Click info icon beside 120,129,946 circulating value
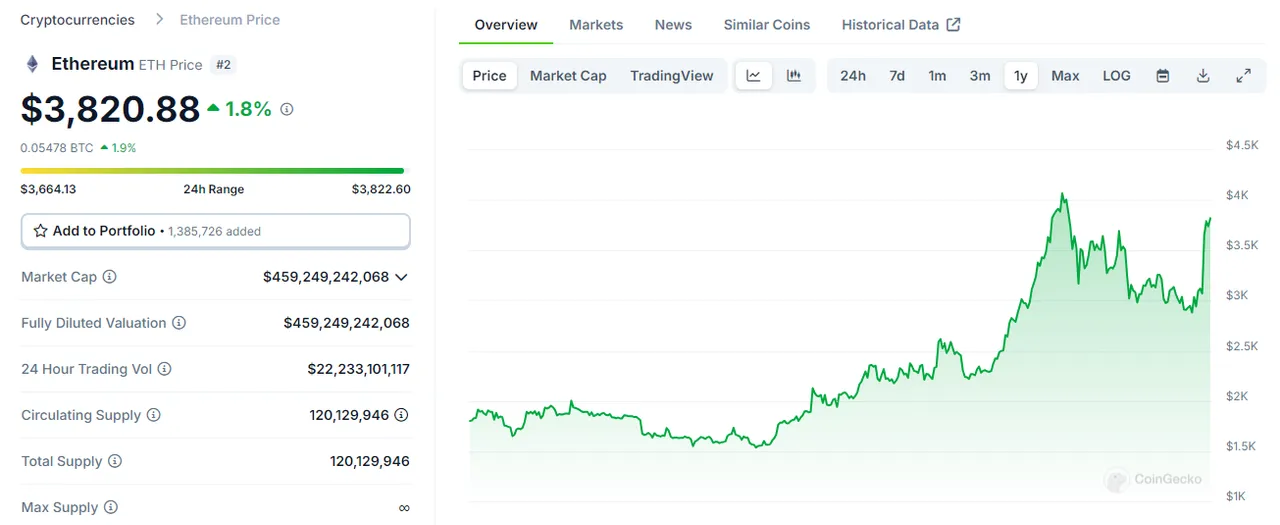The width and height of the screenshot is (1280, 525). pos(401,415)
